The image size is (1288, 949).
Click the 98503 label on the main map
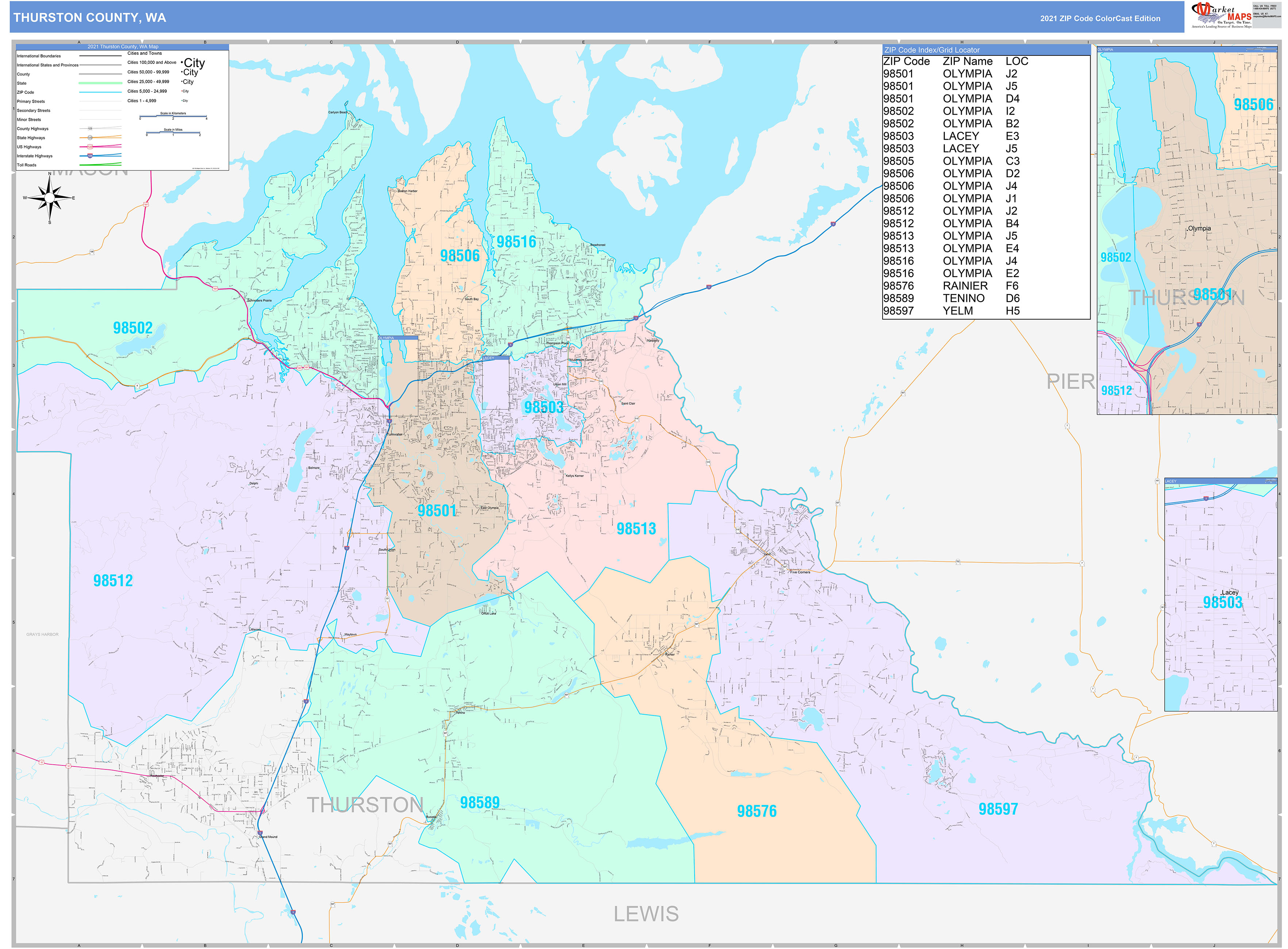pyautogui.click(x=543, y=407)
